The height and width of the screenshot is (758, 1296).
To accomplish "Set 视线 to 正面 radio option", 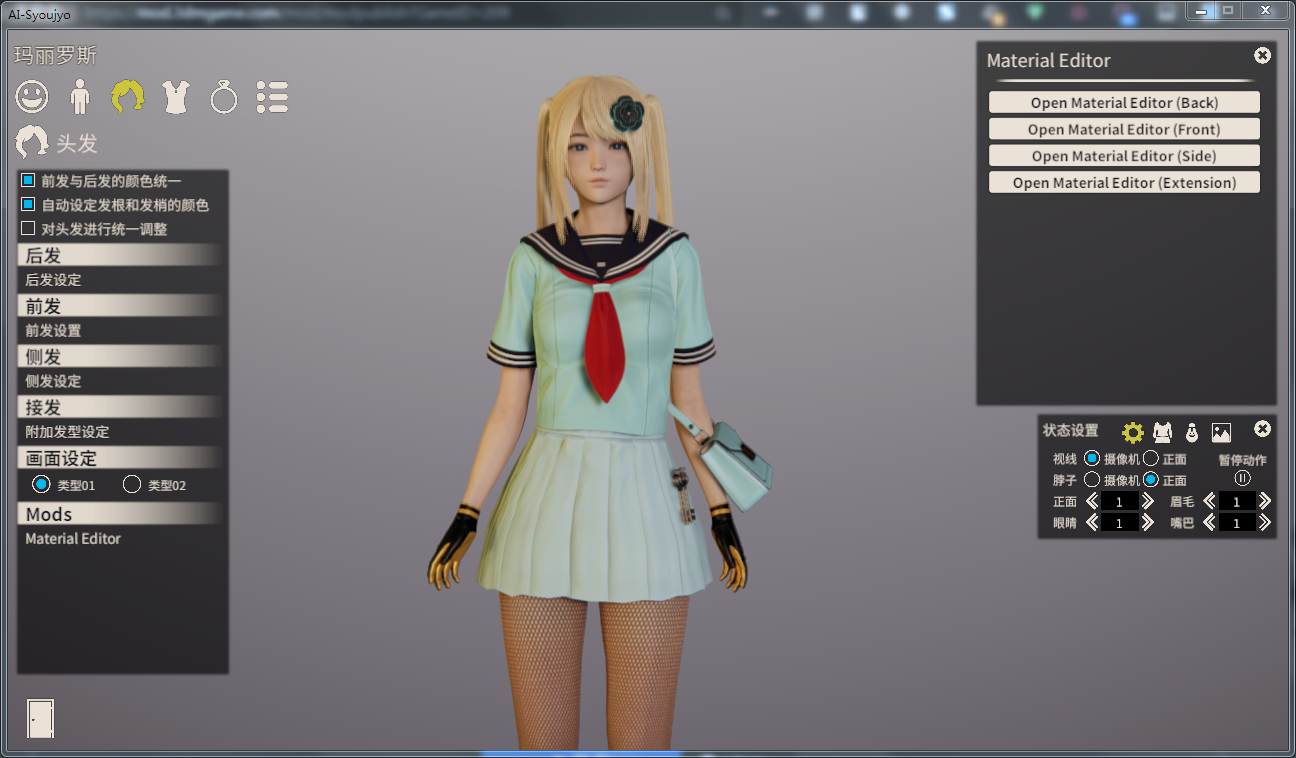I will point(1151,459).
